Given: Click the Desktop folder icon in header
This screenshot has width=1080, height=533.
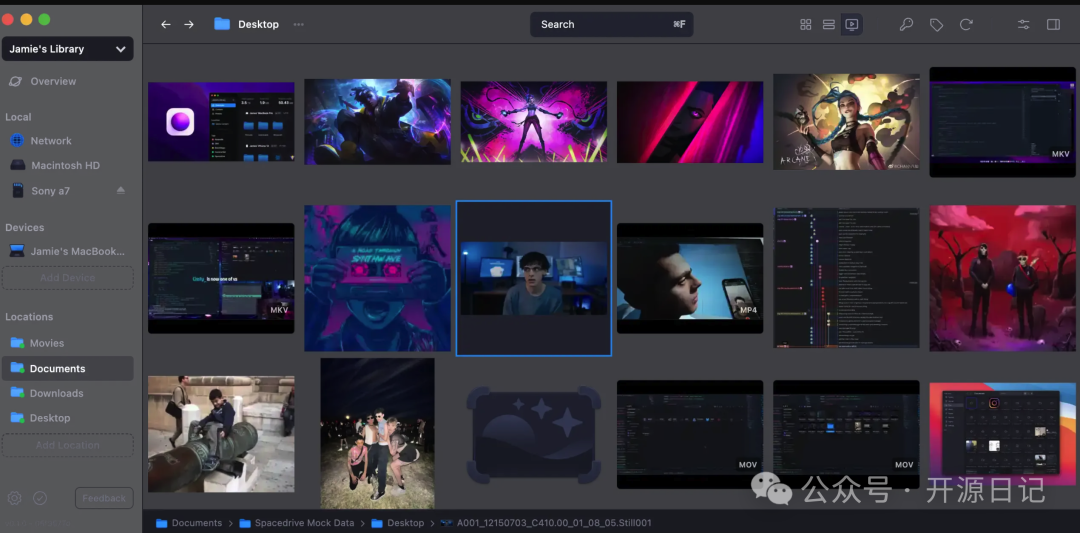Looking at the screenshot, I should (222, 24).
